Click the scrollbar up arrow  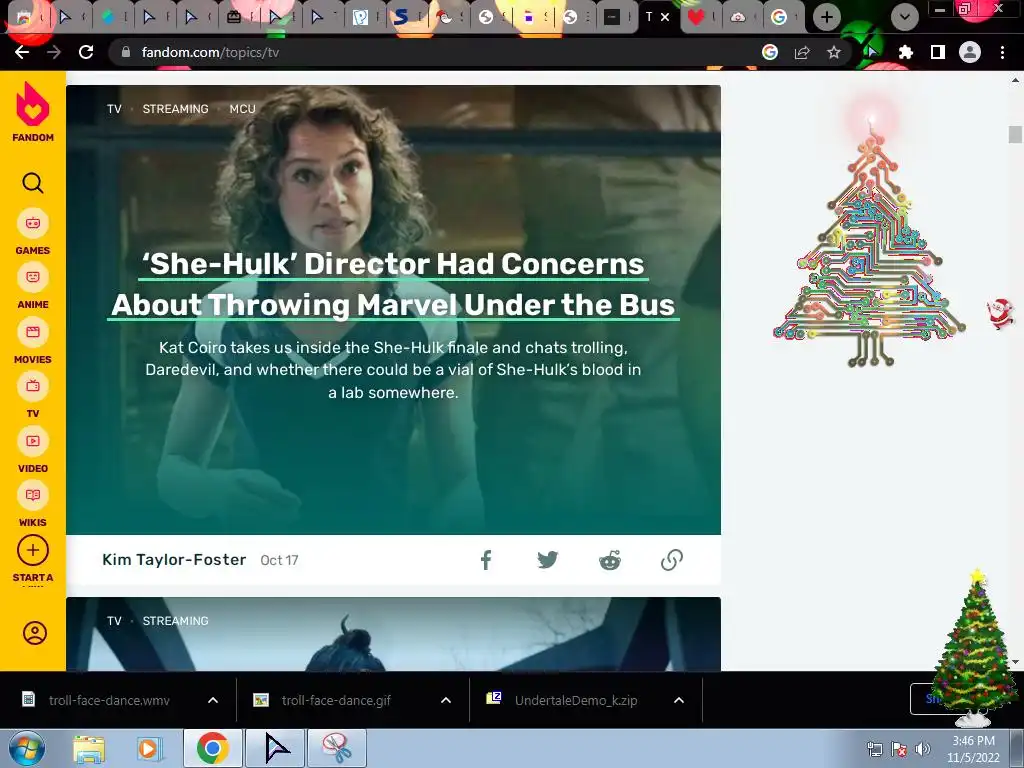point(1015,80)
